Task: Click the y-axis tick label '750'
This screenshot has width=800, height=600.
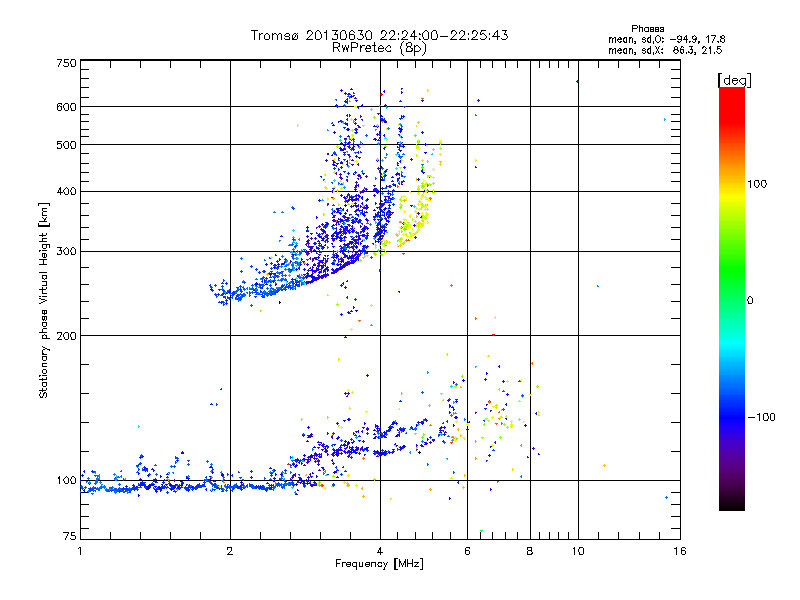Action: coord(67,63)
